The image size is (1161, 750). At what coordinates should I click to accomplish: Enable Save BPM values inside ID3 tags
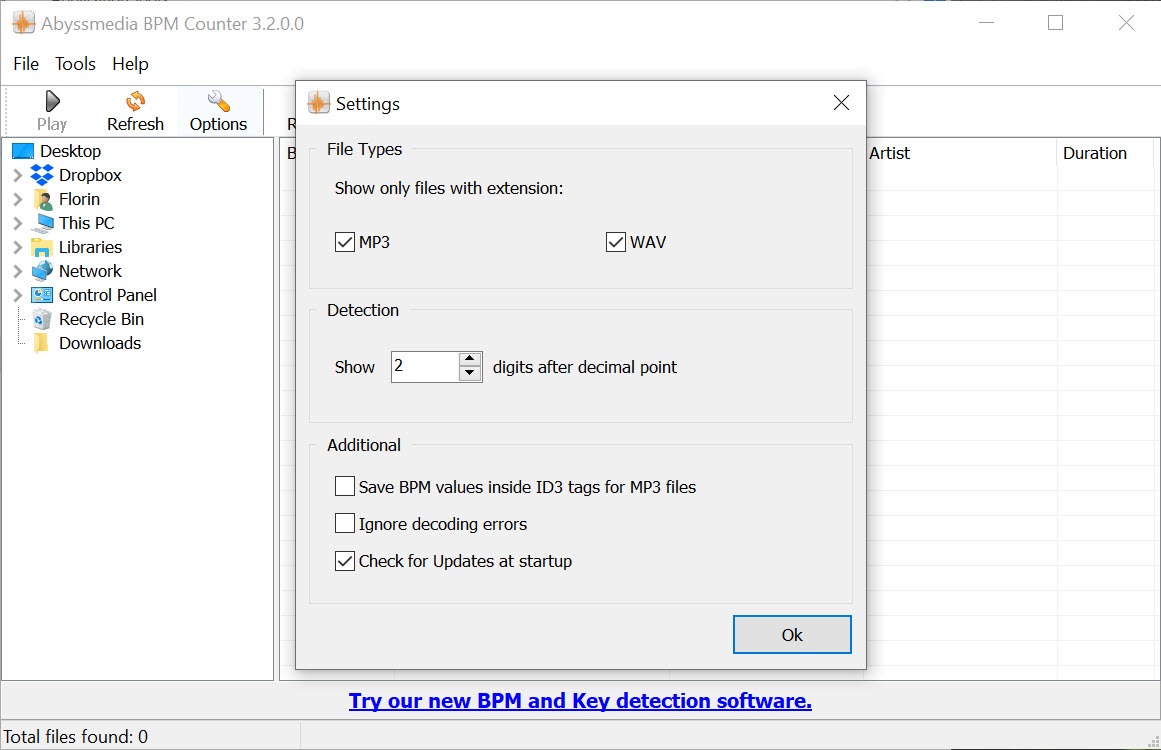(x=345, y=487)
